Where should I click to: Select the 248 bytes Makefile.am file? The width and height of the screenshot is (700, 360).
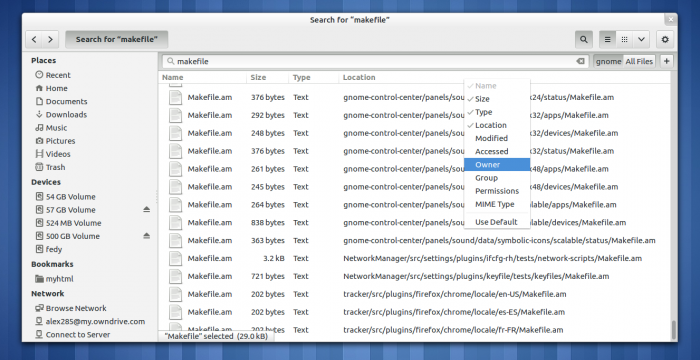coord(414,133)
